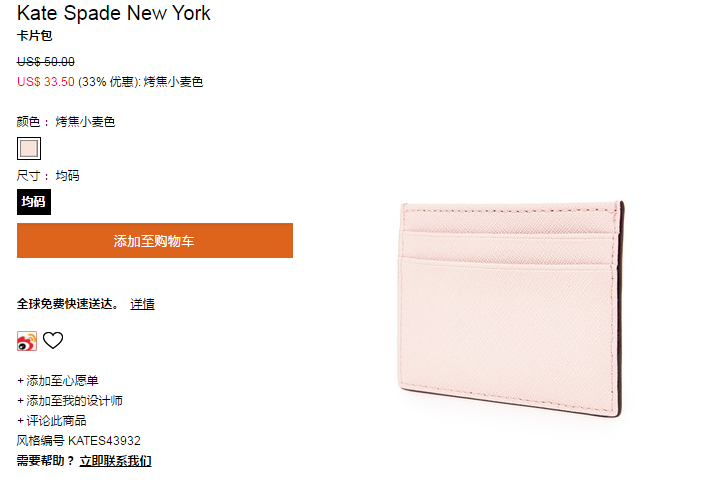
Task: Click the 需要帮助？ help text
Action: pyautogui.click(x=46, y=461)
